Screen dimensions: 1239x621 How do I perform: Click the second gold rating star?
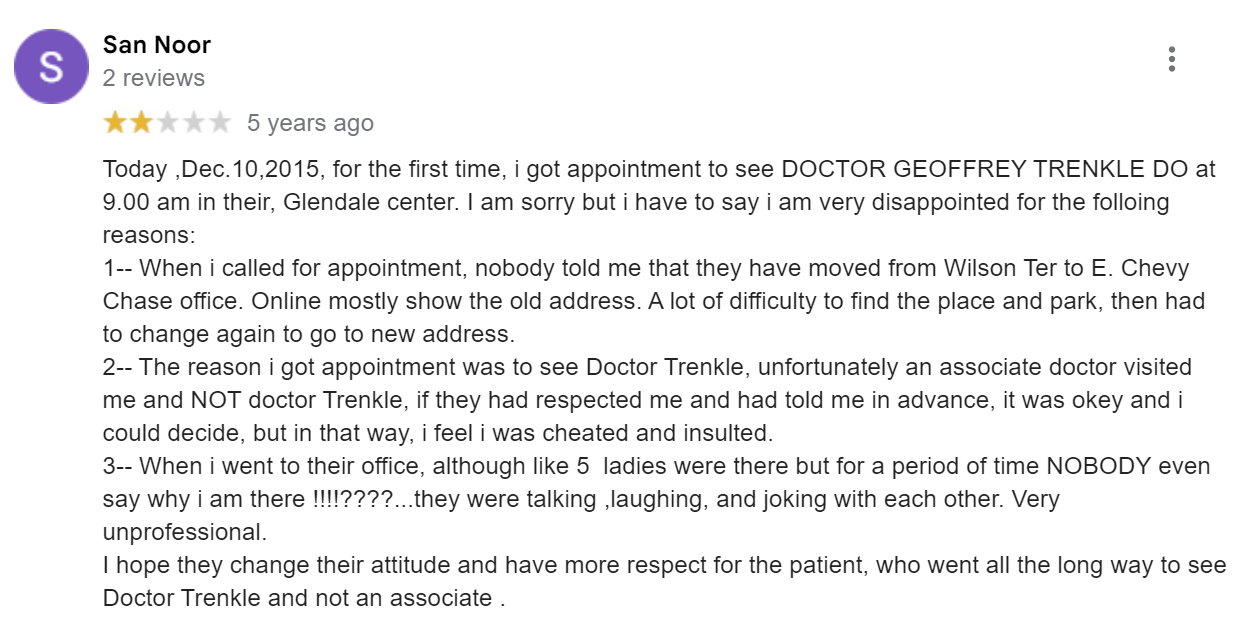(141, 123)
